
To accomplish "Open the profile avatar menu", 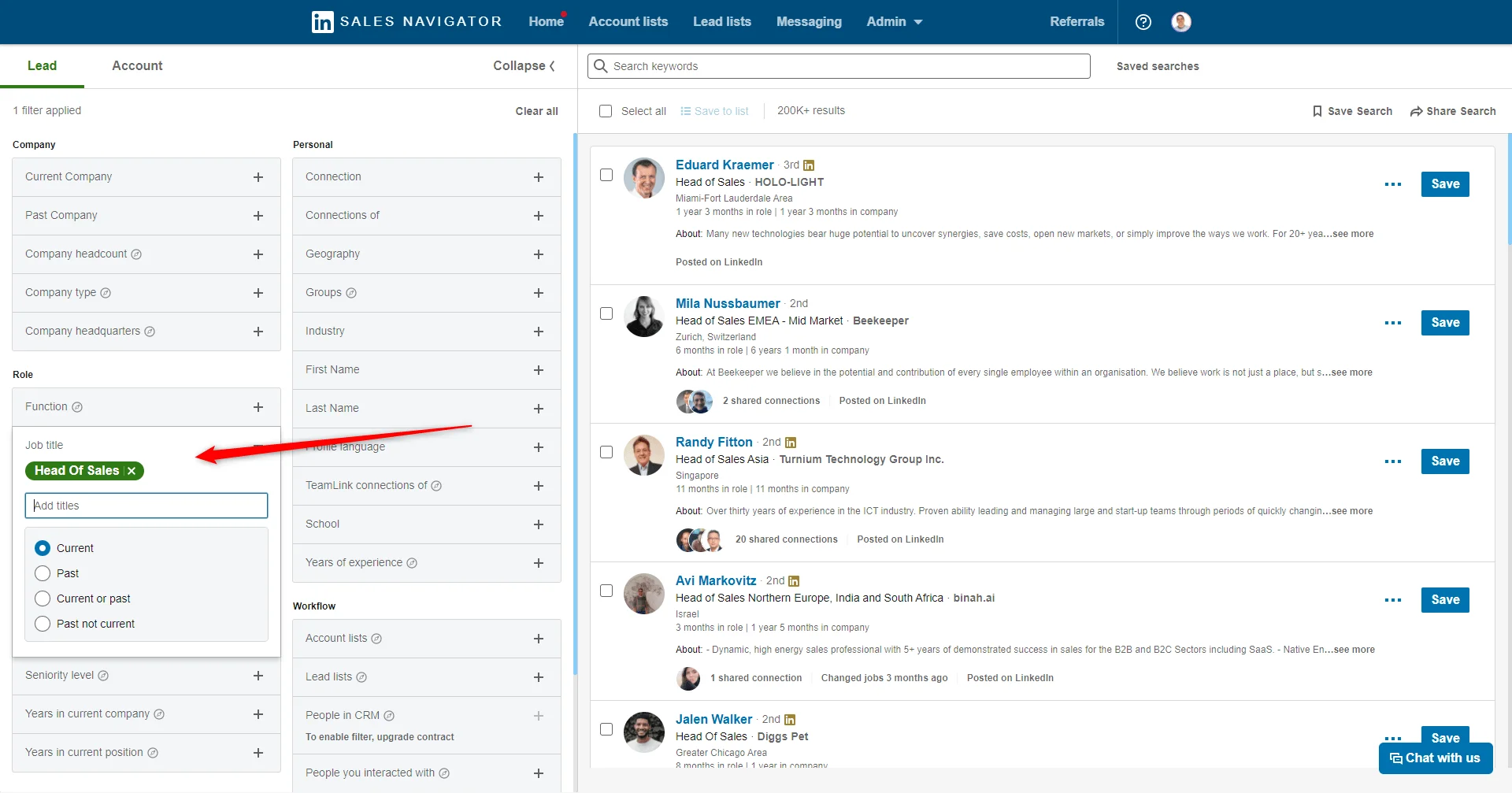I will [1181, 22].
